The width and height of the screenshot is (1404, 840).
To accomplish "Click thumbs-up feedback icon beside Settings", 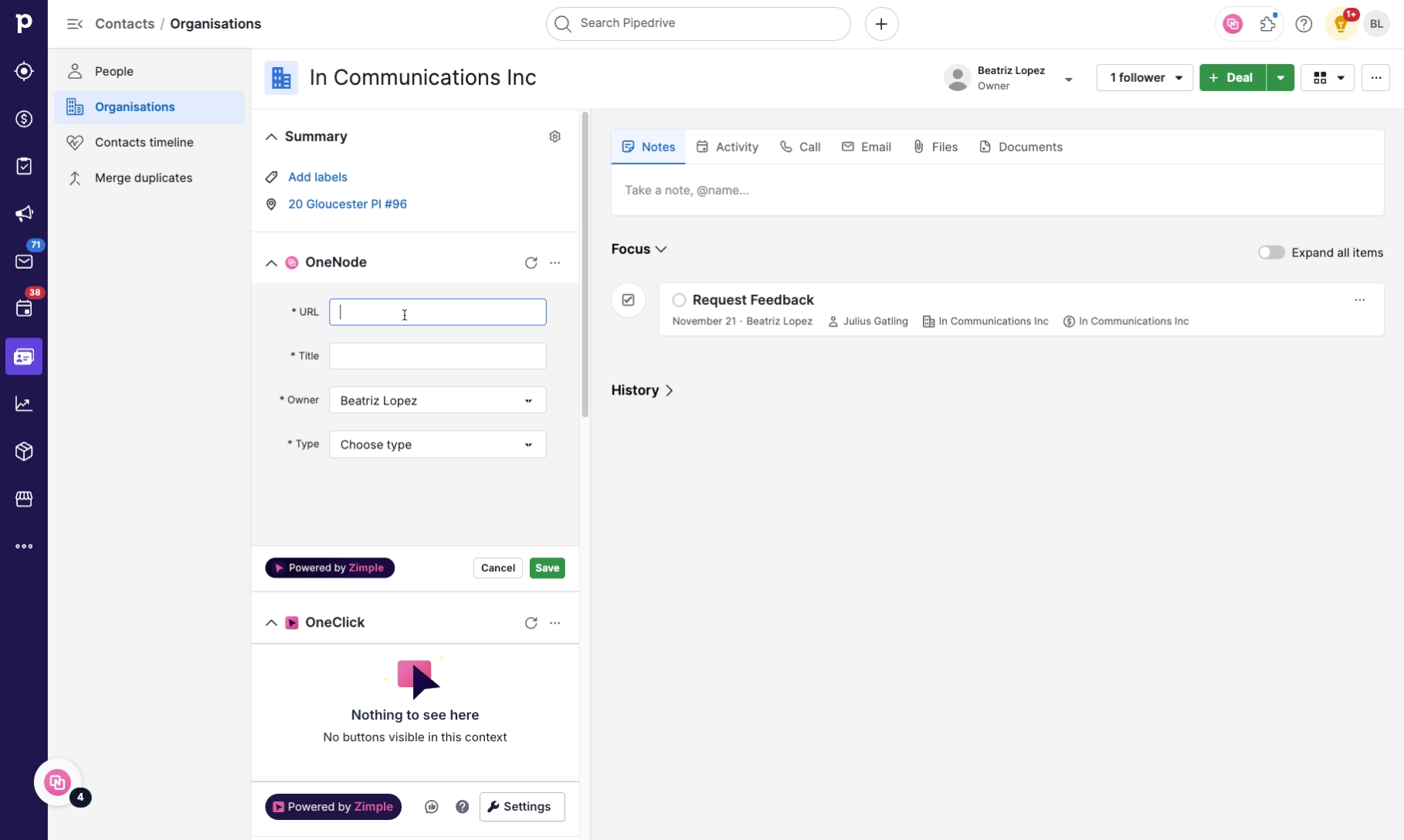I will [x=432, y=807].
